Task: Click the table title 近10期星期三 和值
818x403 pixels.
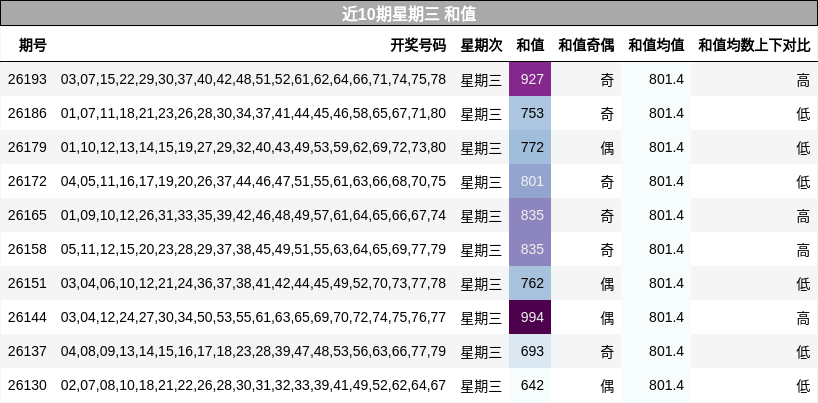Action: [x=409, y=14]
